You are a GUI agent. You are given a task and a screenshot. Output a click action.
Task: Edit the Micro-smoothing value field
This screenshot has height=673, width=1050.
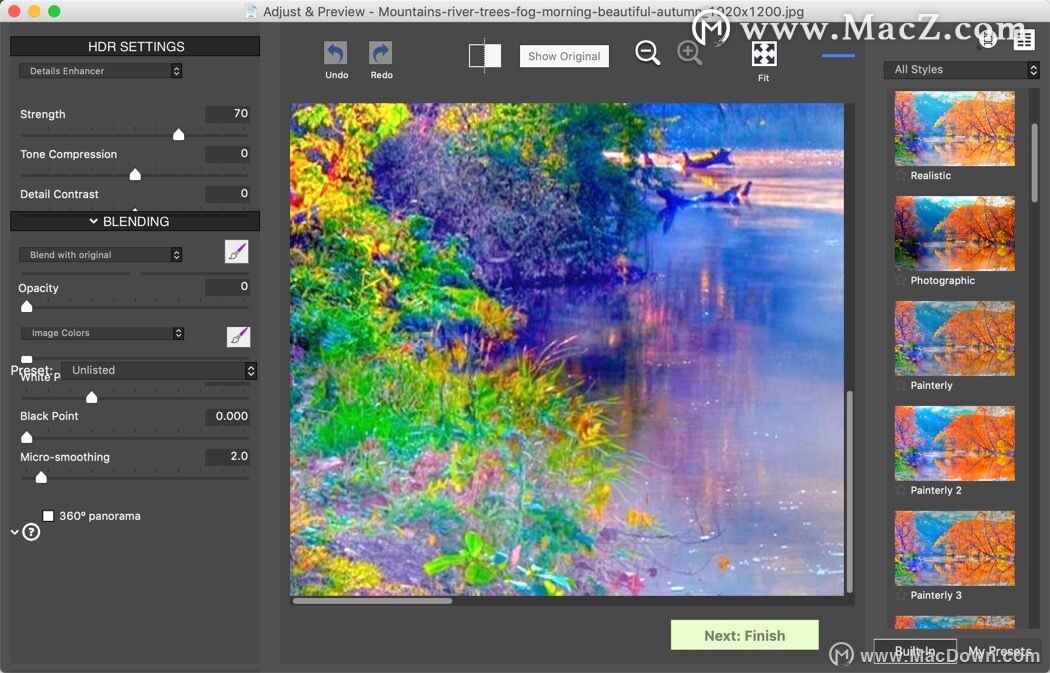point(227,456)
